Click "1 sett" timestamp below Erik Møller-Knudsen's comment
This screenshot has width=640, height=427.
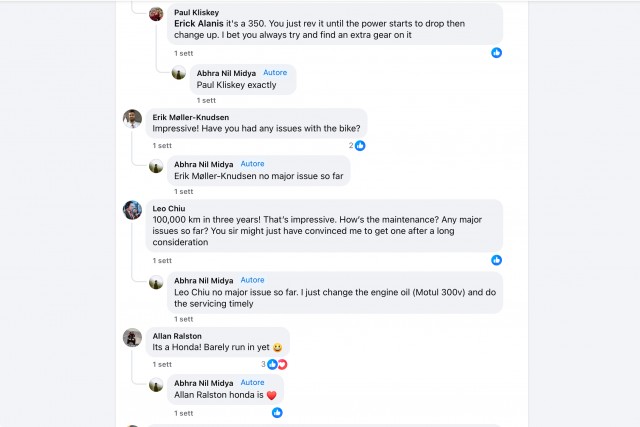pos(161,145)
